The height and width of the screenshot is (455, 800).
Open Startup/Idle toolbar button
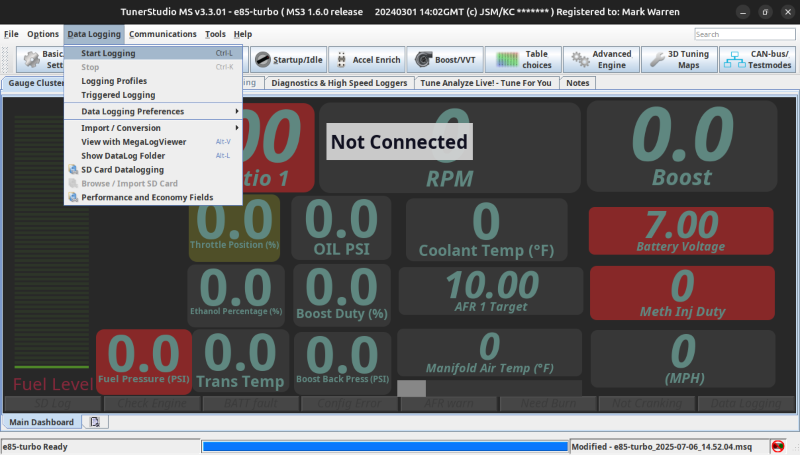click(x=289, y=60)
